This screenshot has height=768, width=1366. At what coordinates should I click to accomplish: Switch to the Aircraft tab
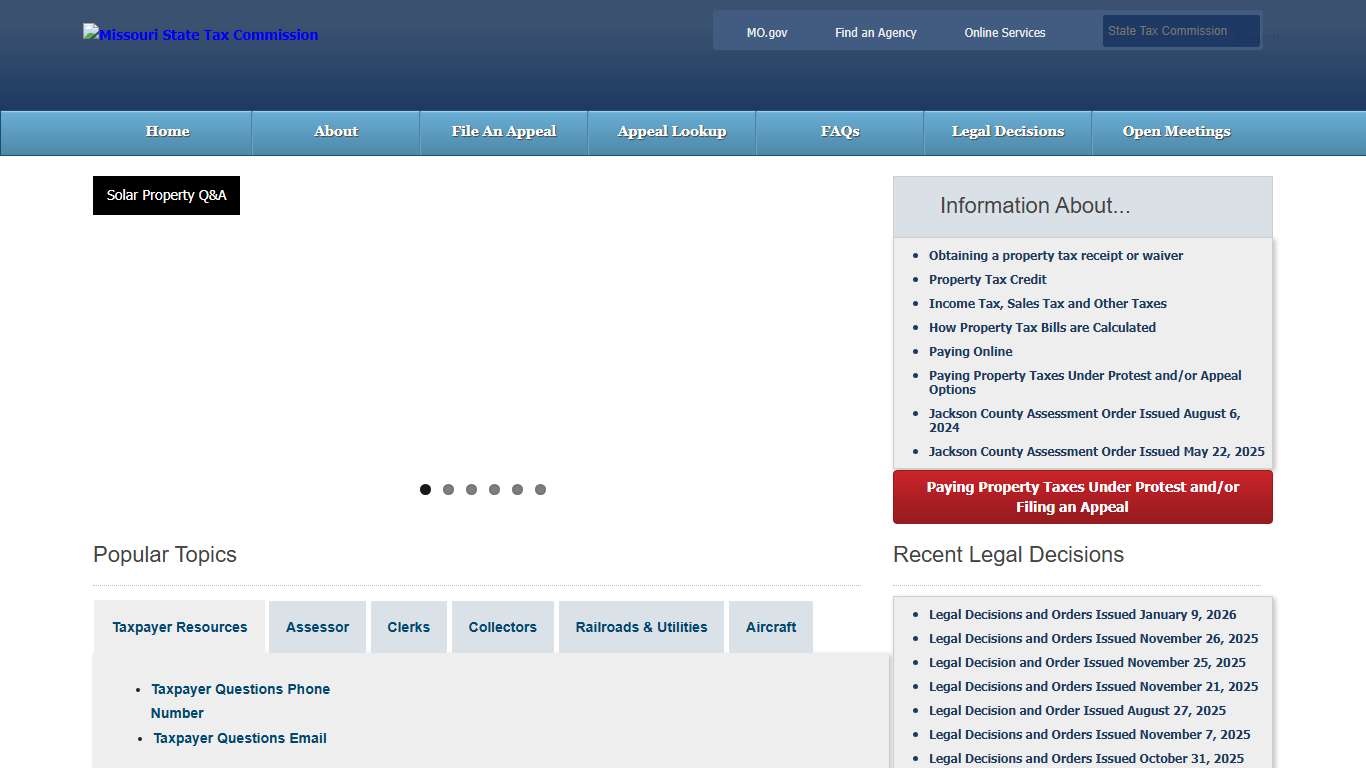[x=771, y=627]
